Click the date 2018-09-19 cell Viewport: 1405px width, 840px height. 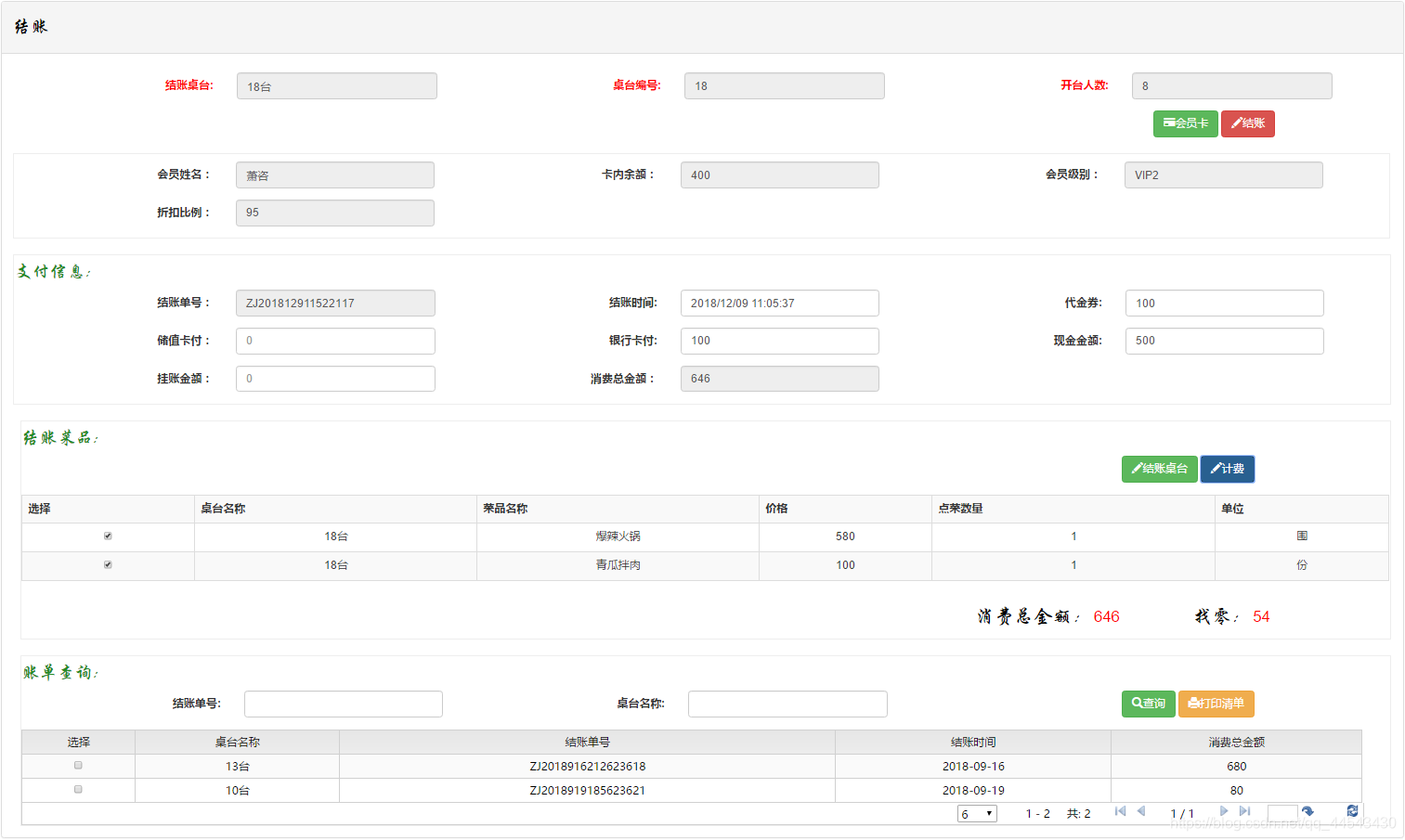tap(973, 791)
